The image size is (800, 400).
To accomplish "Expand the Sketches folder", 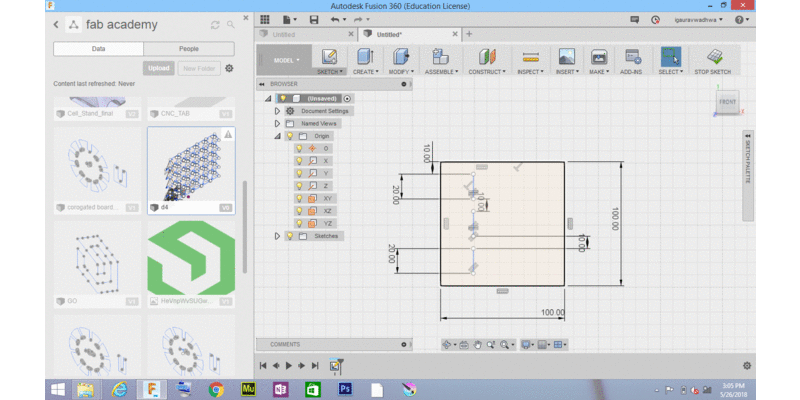I will pyautogui.click(x=277, y=236).
